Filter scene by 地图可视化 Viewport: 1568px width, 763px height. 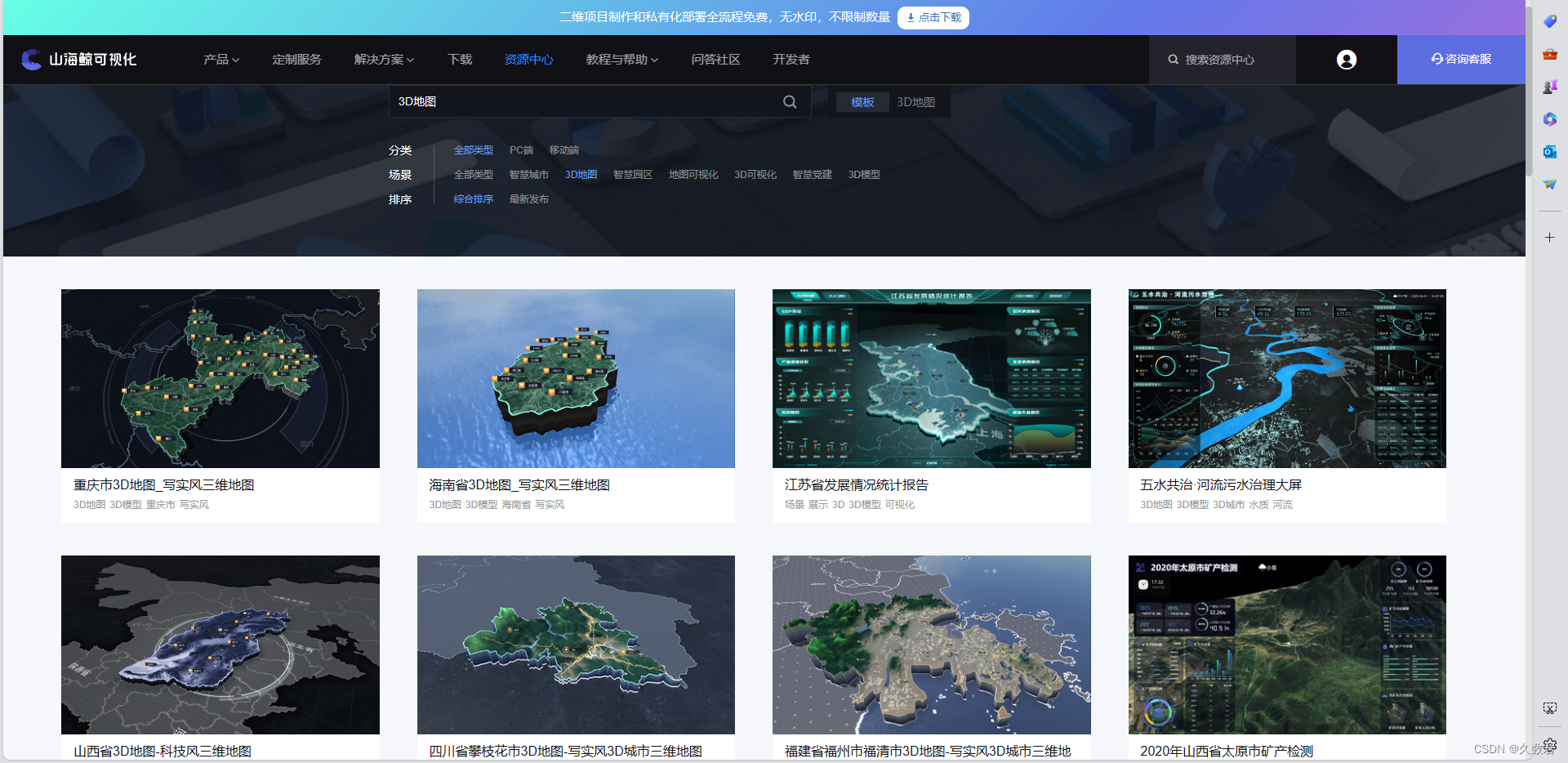pyautogui.click(x=693, y=175)
